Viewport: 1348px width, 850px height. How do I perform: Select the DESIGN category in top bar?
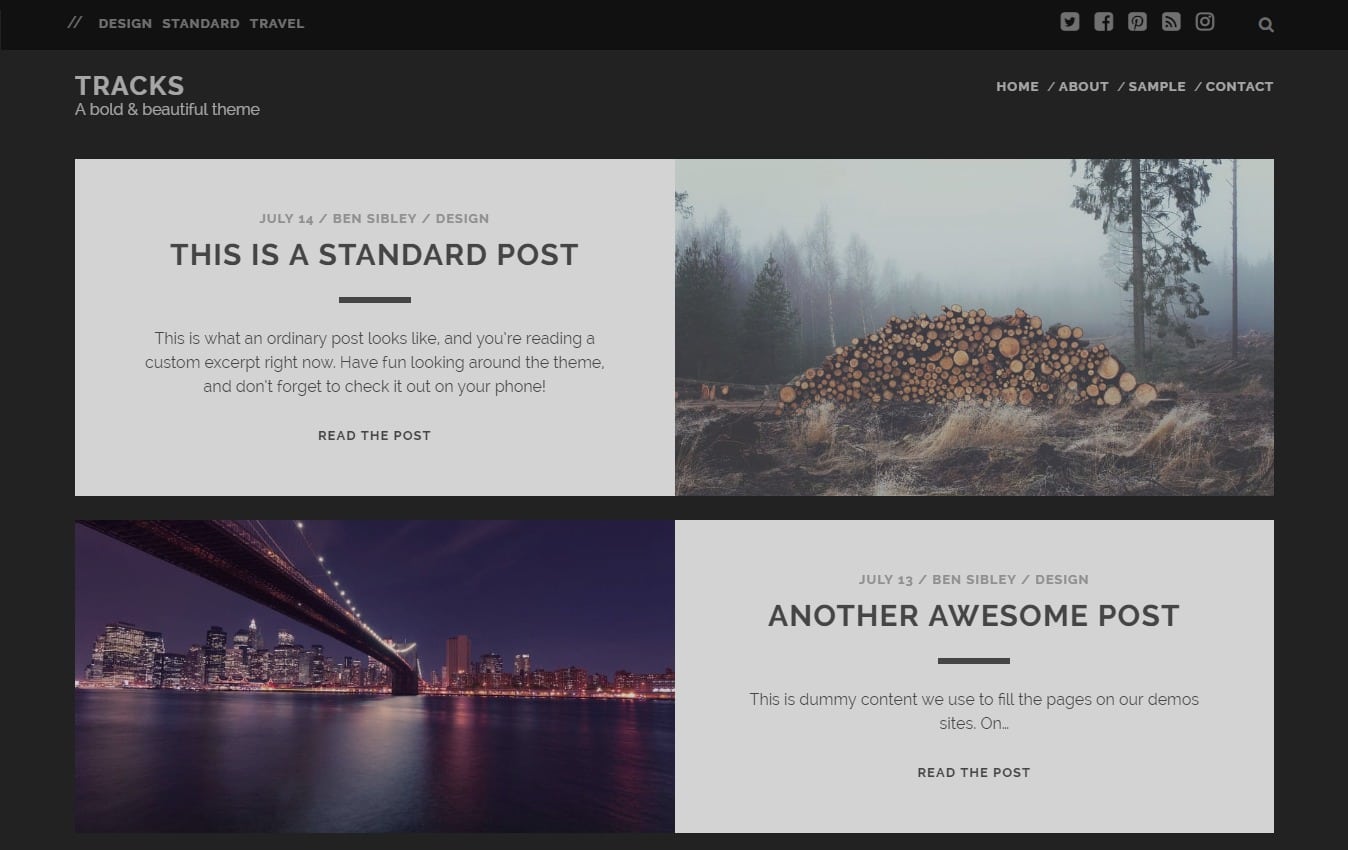125,23
